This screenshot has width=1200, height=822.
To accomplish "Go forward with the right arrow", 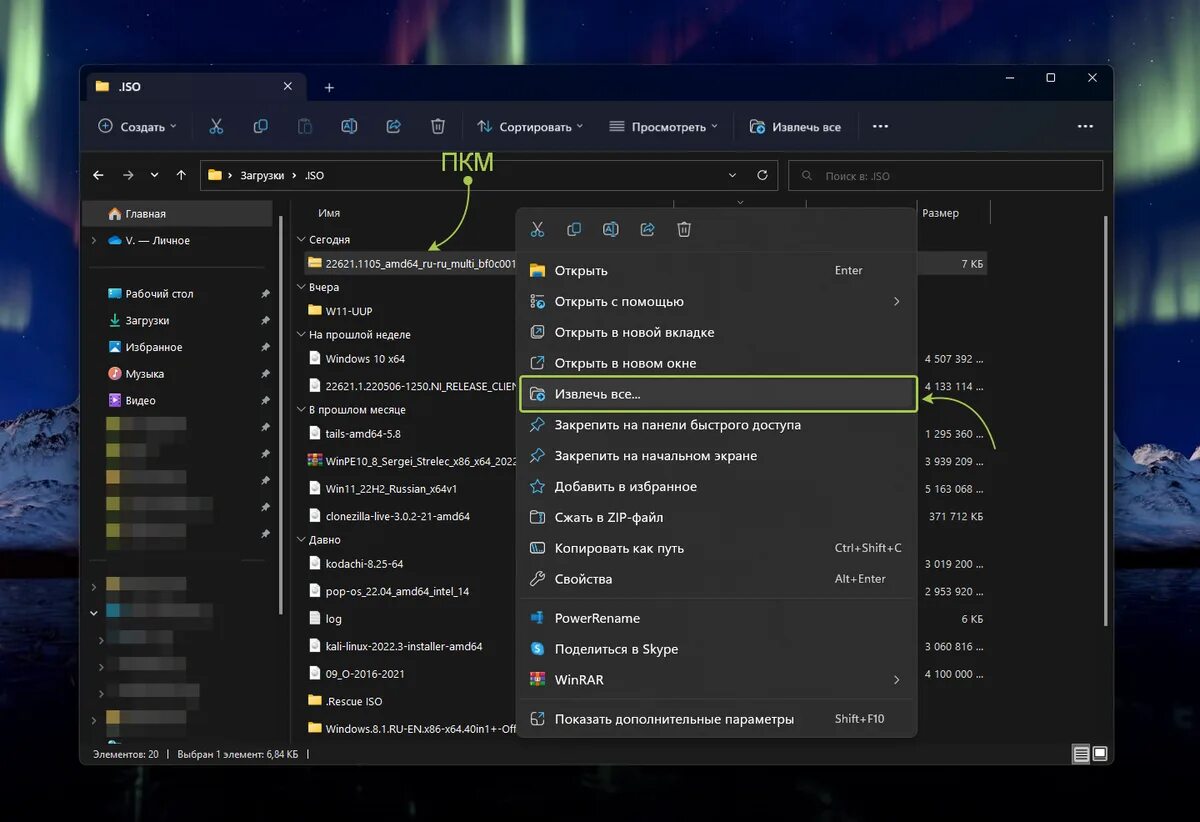I will point(128,175).
